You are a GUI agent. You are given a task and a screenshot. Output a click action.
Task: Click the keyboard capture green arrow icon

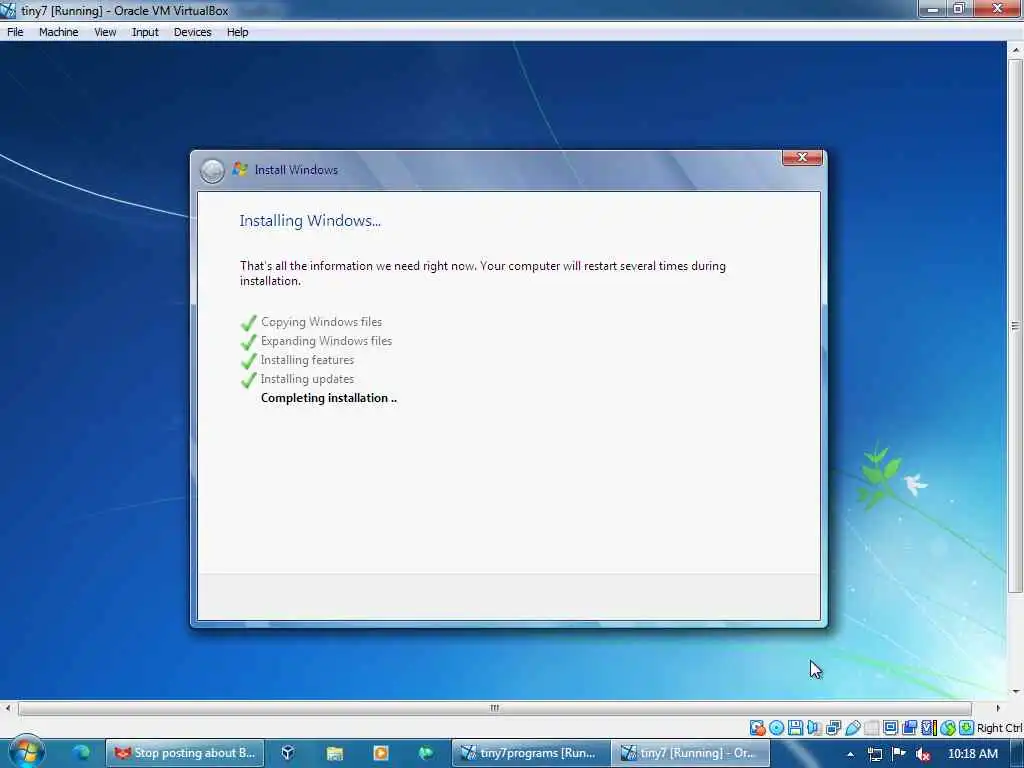coord(967,728)
